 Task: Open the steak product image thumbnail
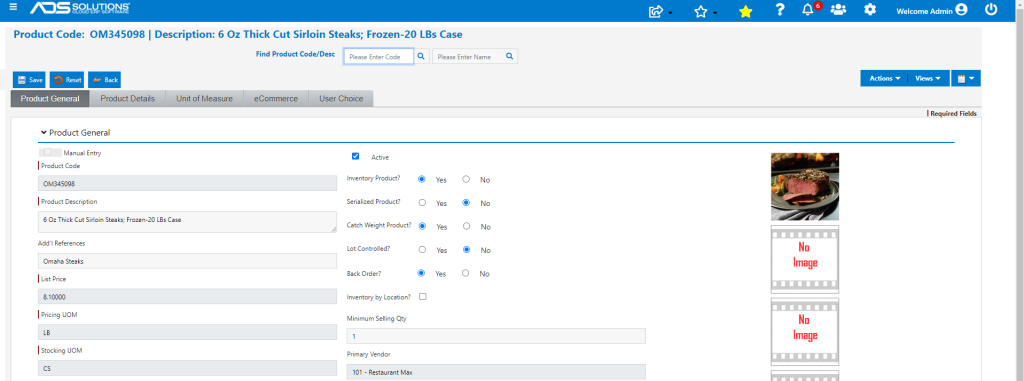coord(805,187)
